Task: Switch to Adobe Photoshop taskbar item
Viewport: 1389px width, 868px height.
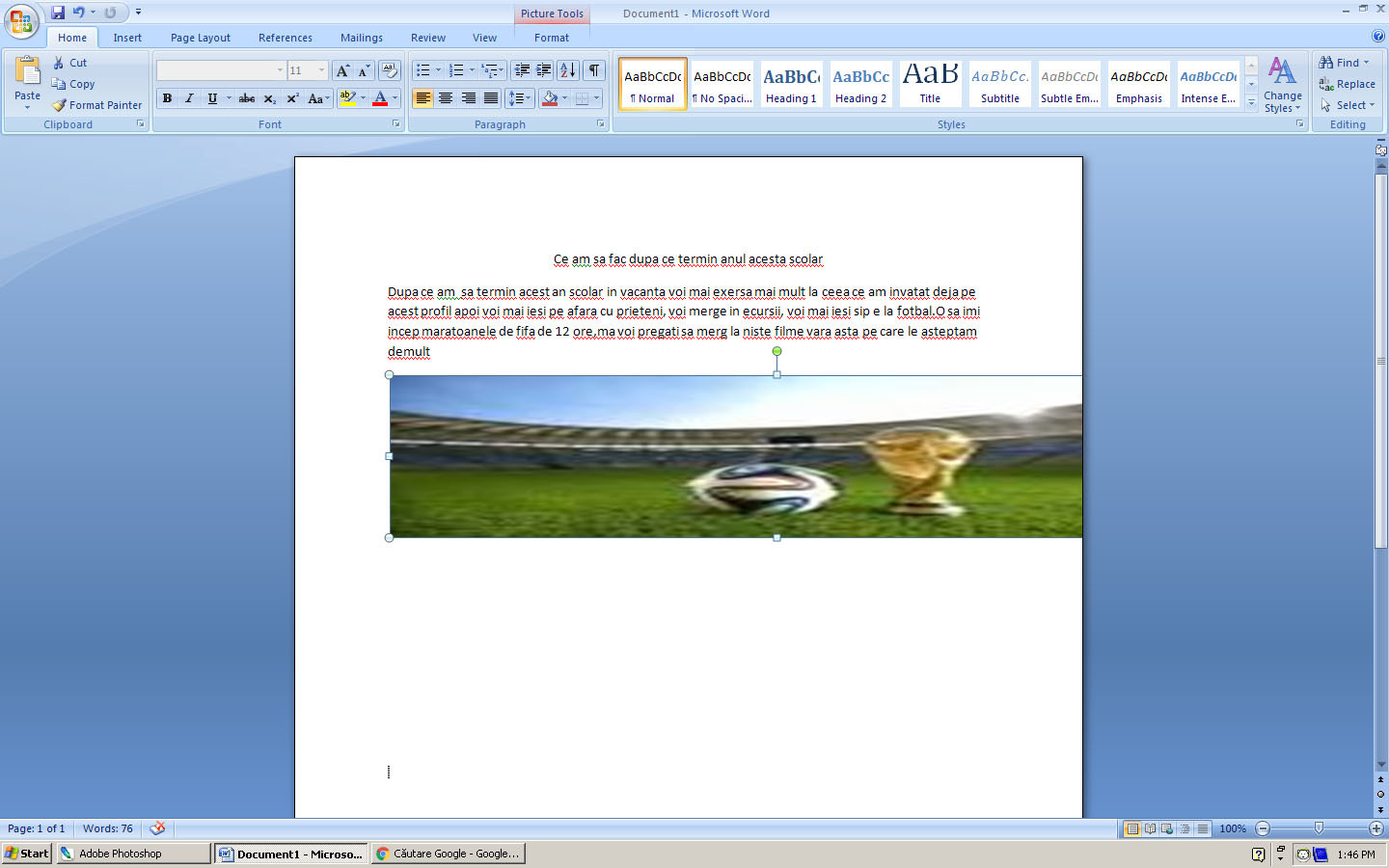Action: click(x=133, y=854)
